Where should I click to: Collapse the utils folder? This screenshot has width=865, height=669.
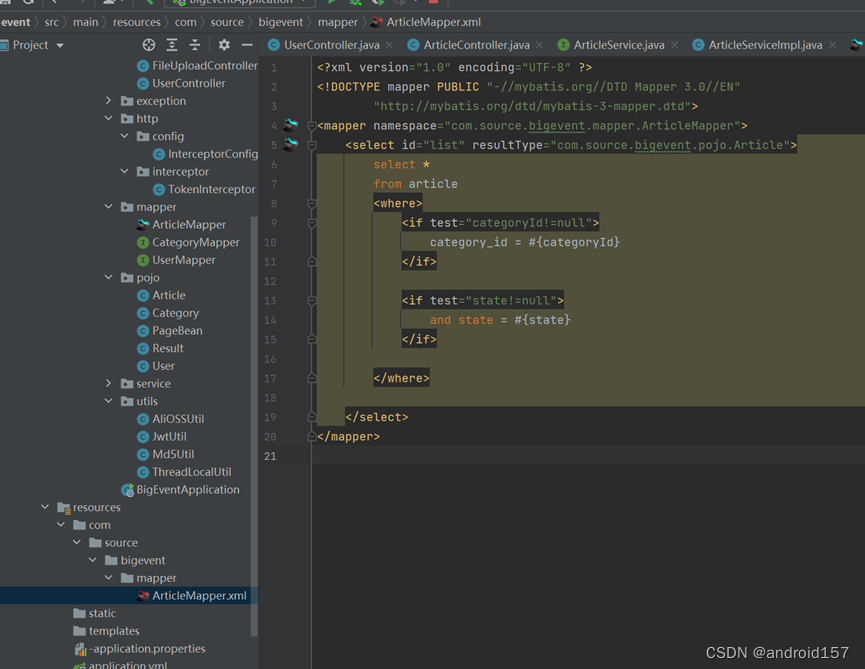click(x=109, y=400)
